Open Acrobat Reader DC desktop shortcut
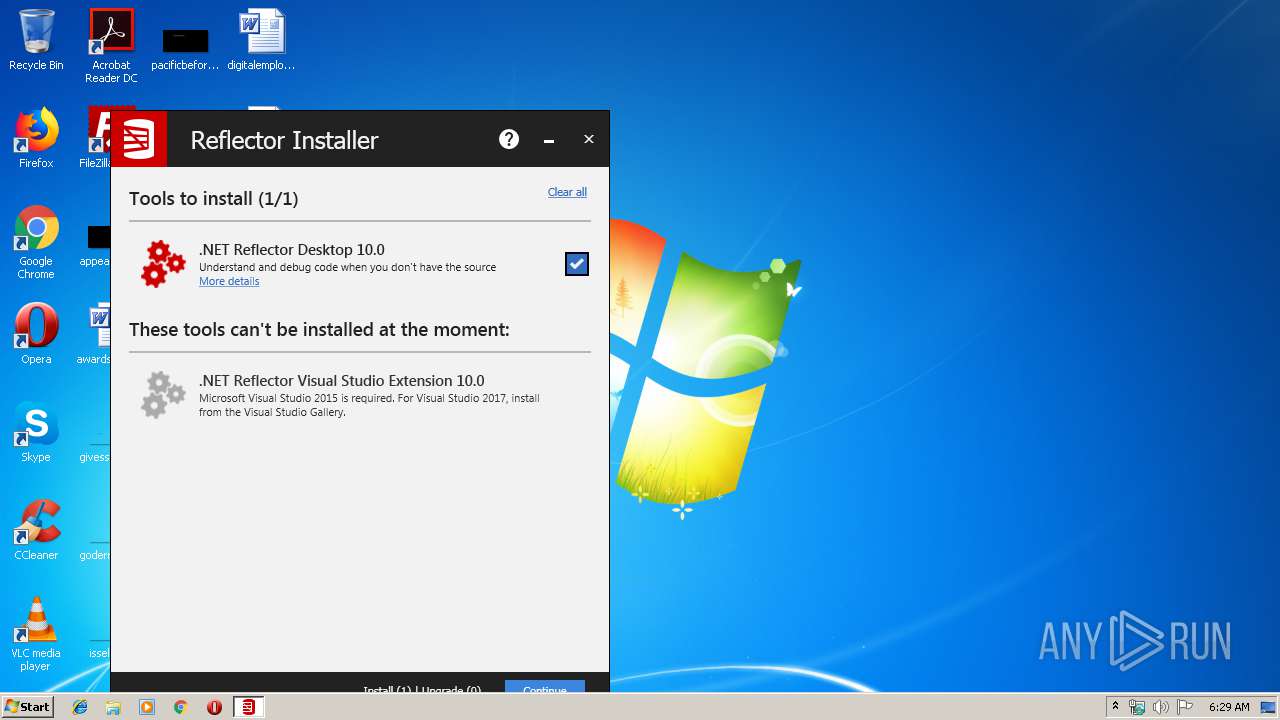 pos(111,46)
